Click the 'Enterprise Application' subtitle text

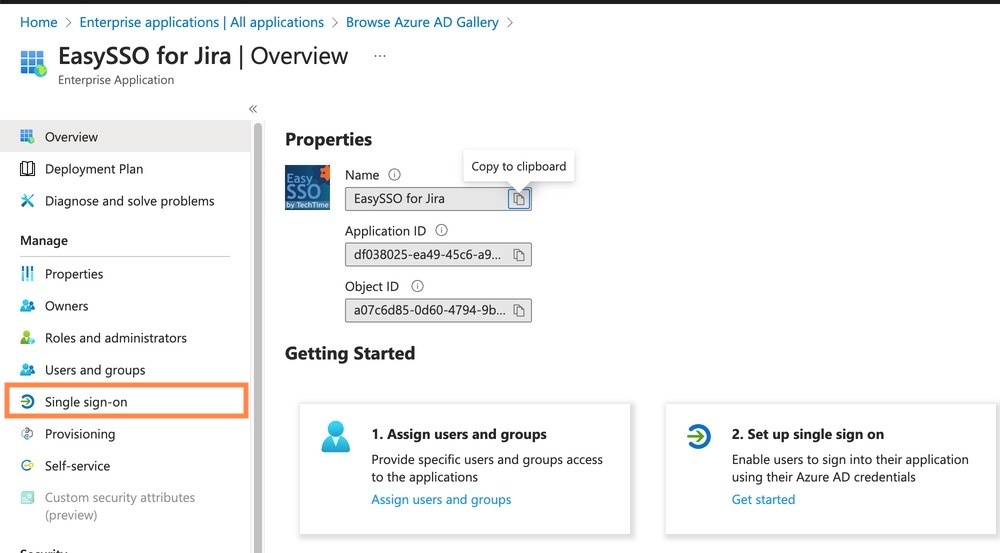pos(116,80)
